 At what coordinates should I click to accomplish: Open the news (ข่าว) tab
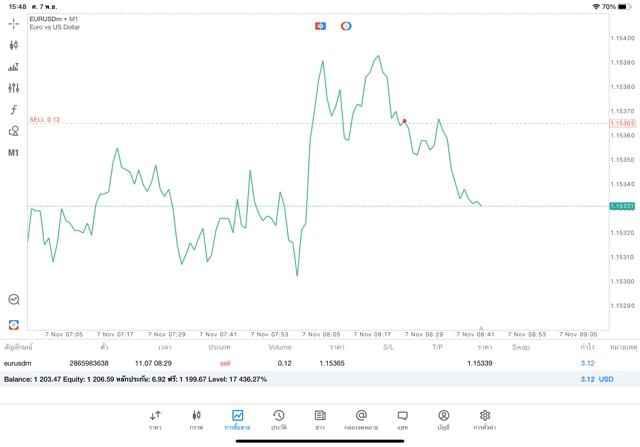(319, 419)
